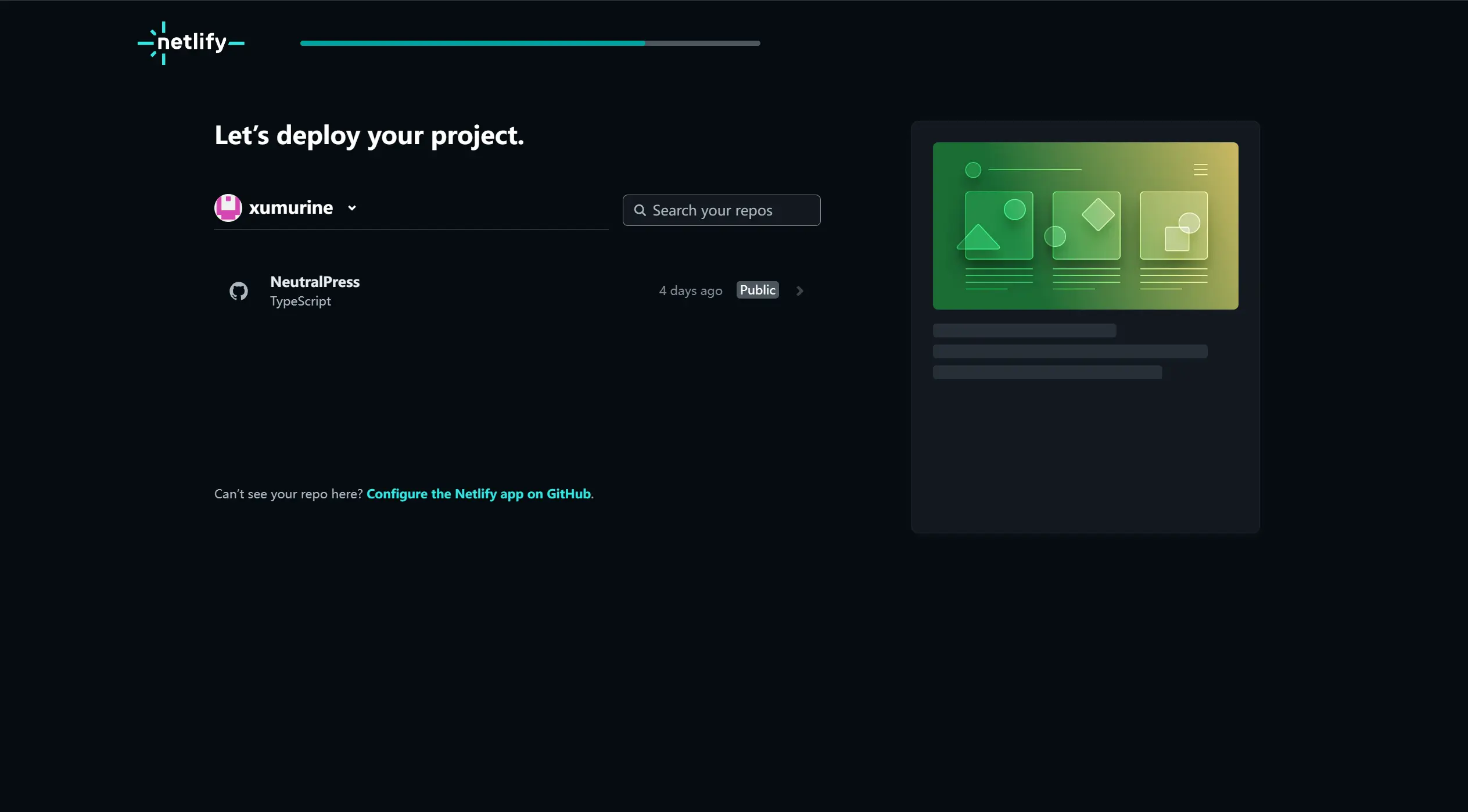Click the hamburger icon in preview illustration
1468x812 pixels.
(1200, 170)
